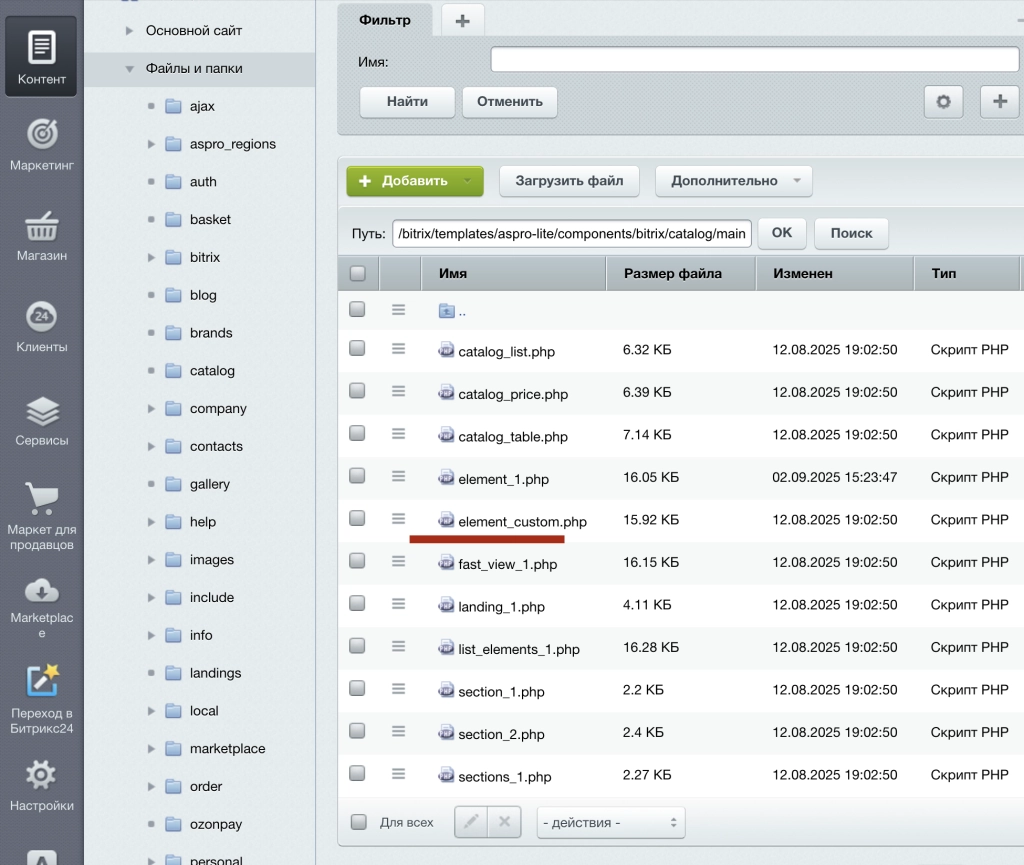The height and width of the screenshot is (865, 1024).
Task: Enable the Для всех checkbox
Action: 358,822
